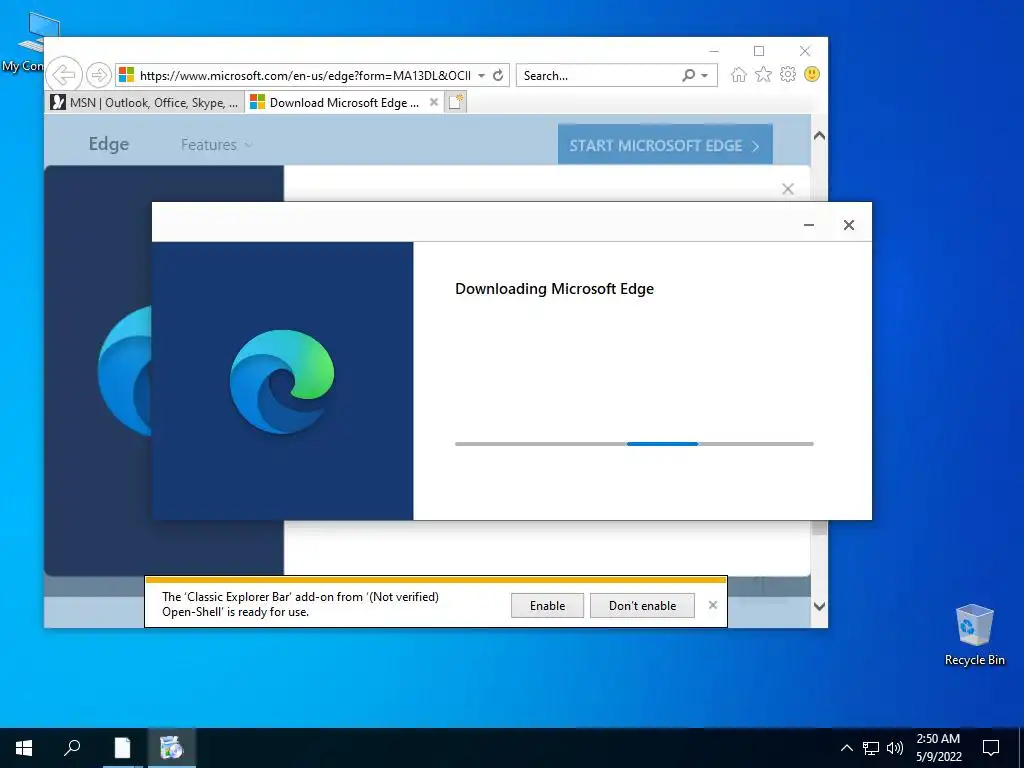The image size is (1024, 768).
Task: Click Enable for the Classic Explorer Bar add-on
Action: (x=547, y=605)
